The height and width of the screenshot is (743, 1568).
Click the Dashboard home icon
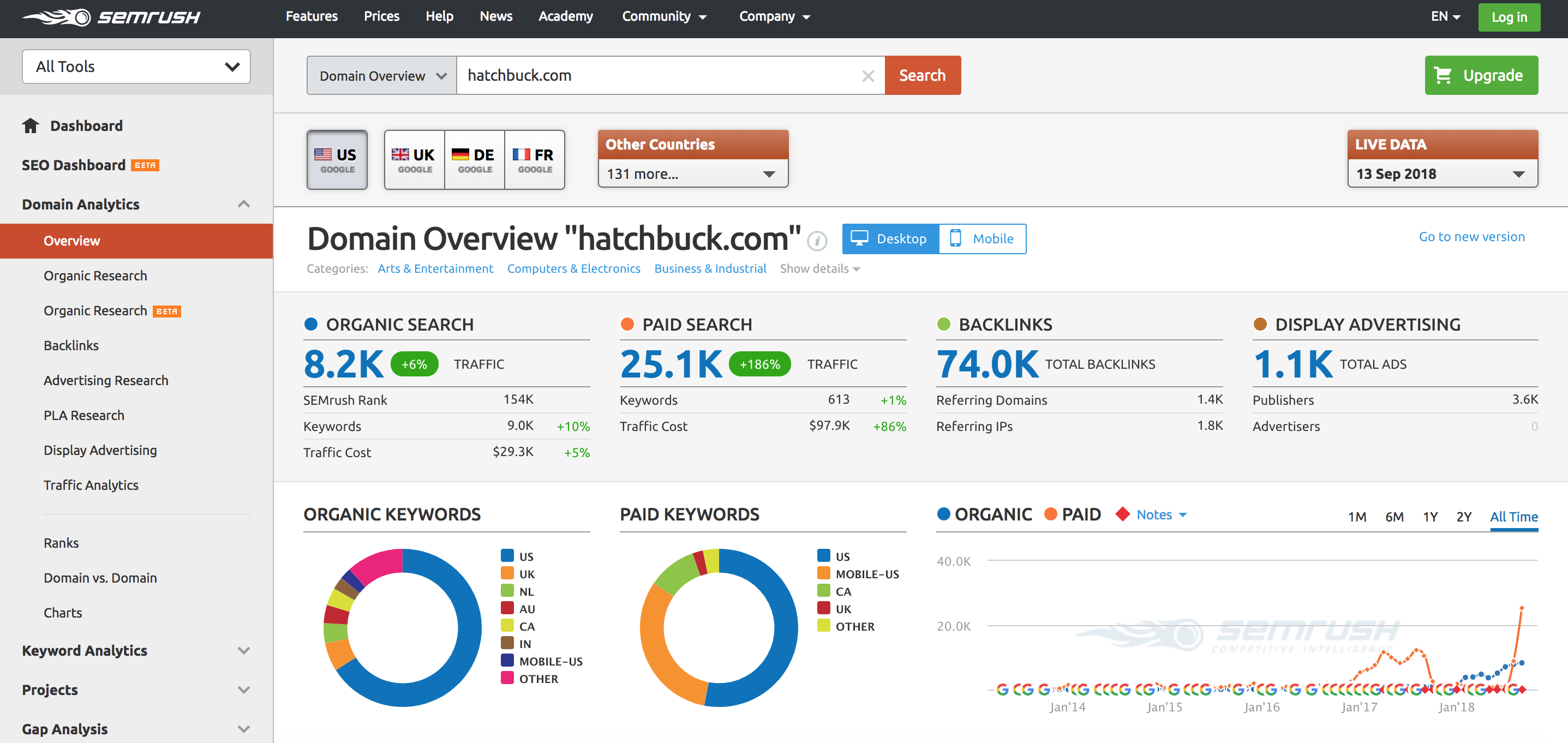click(x=31, y=126)
